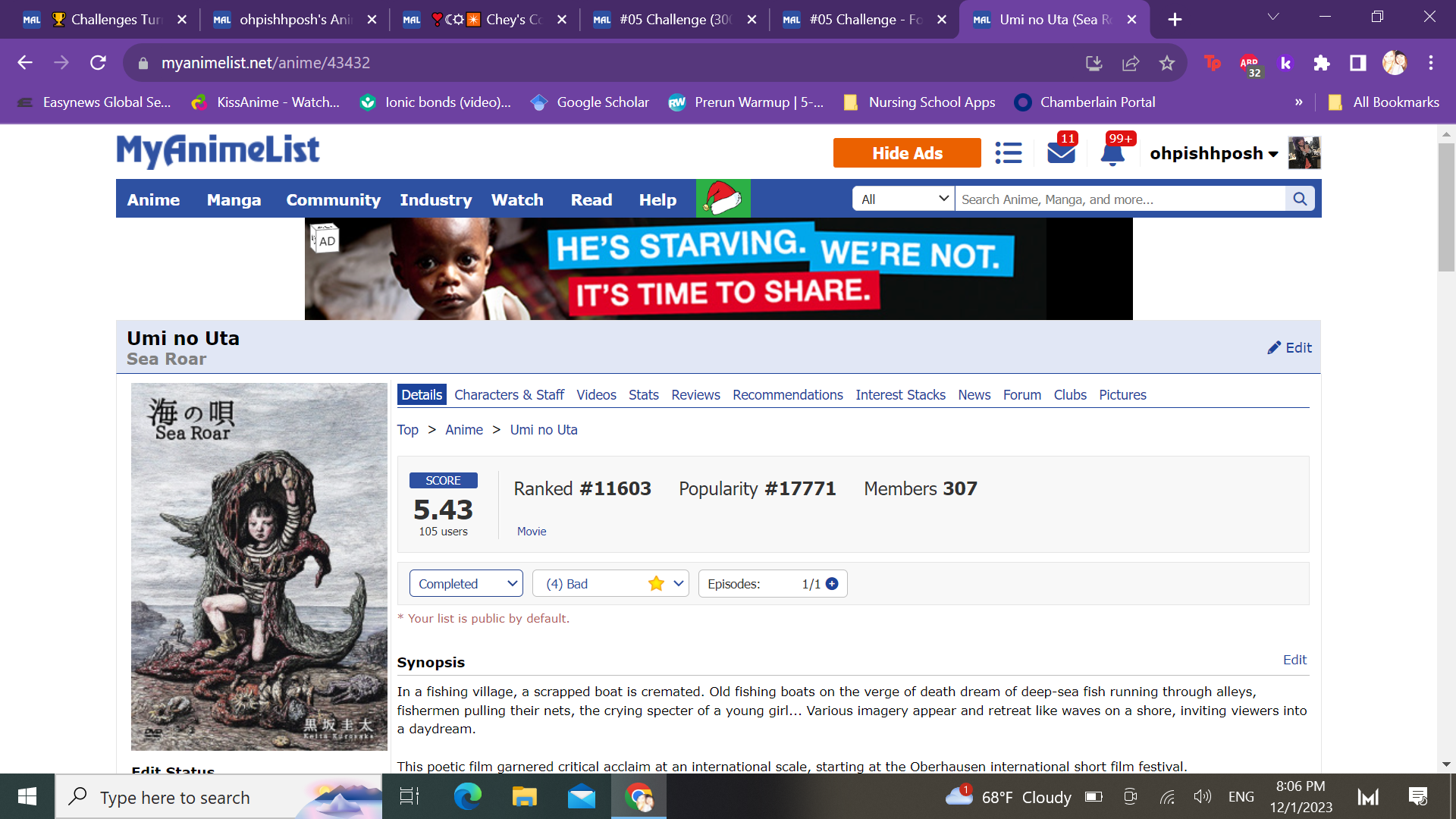This screenshot has width=1456, height=819.
Task: Open Microsoft Edge from the taskbar
Action: pyautogui.click(x=467, y=797)
